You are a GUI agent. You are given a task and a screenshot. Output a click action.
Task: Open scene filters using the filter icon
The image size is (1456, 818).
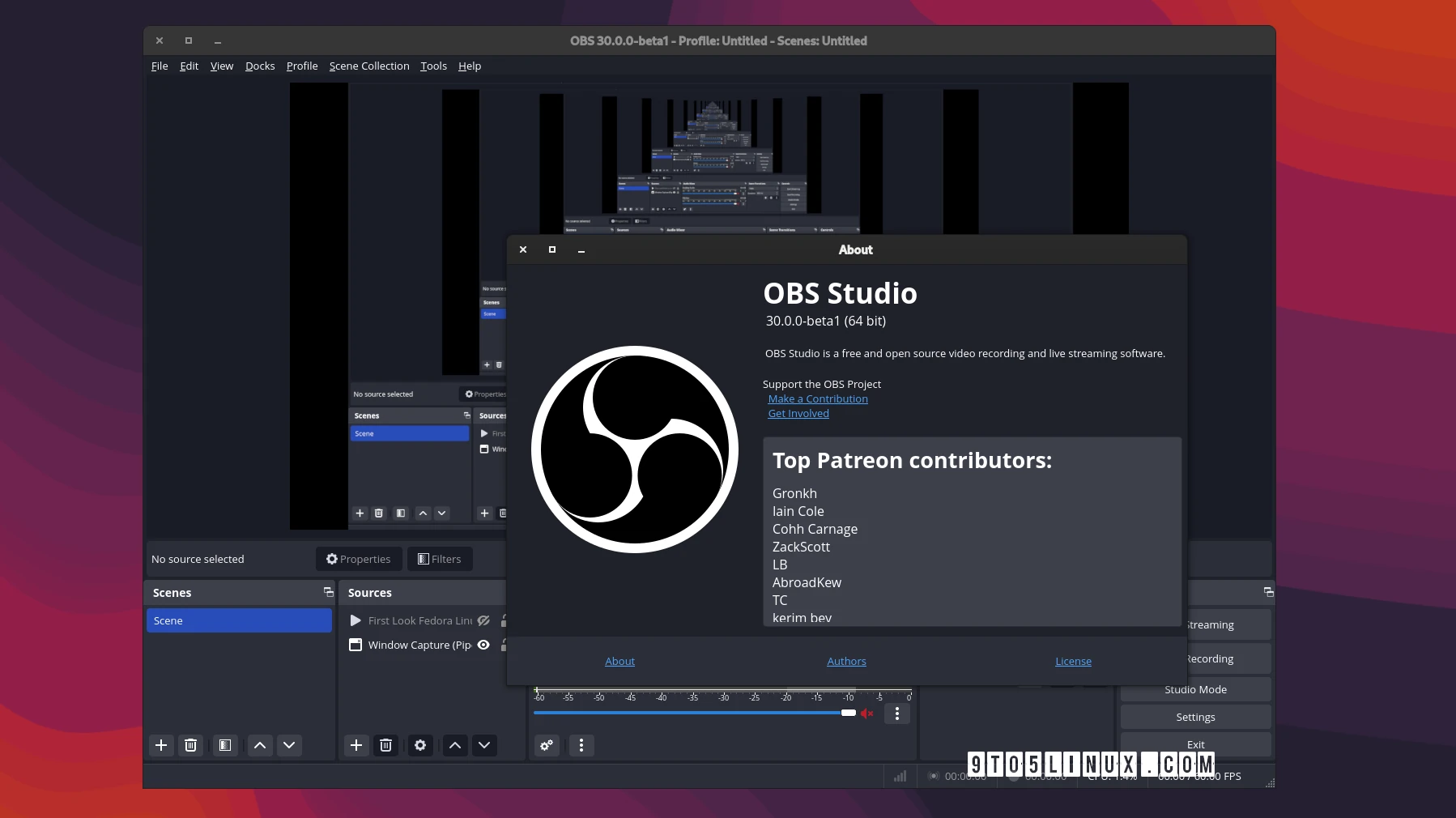(225, 745)
